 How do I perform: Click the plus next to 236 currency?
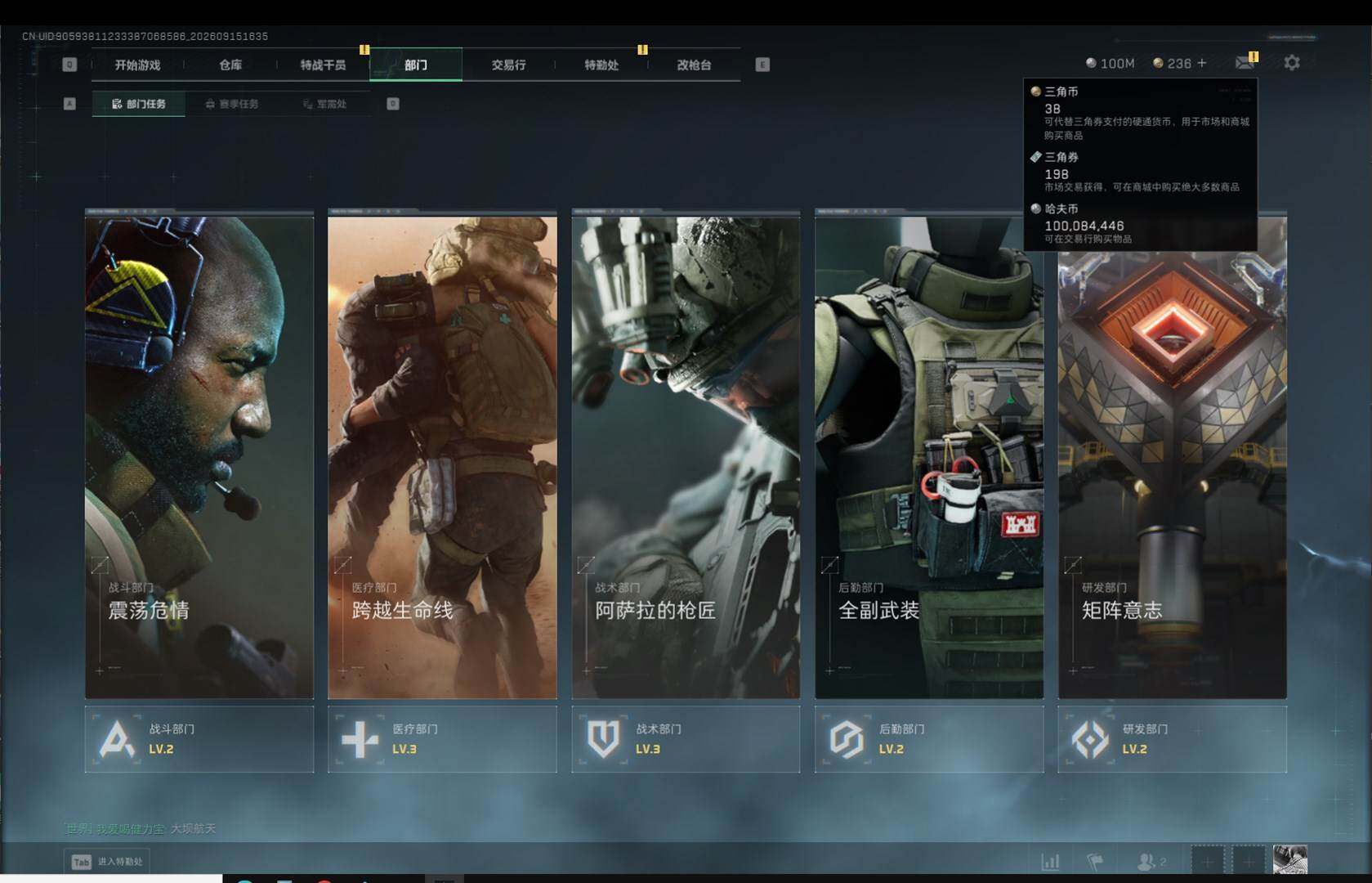(1201, 63)
